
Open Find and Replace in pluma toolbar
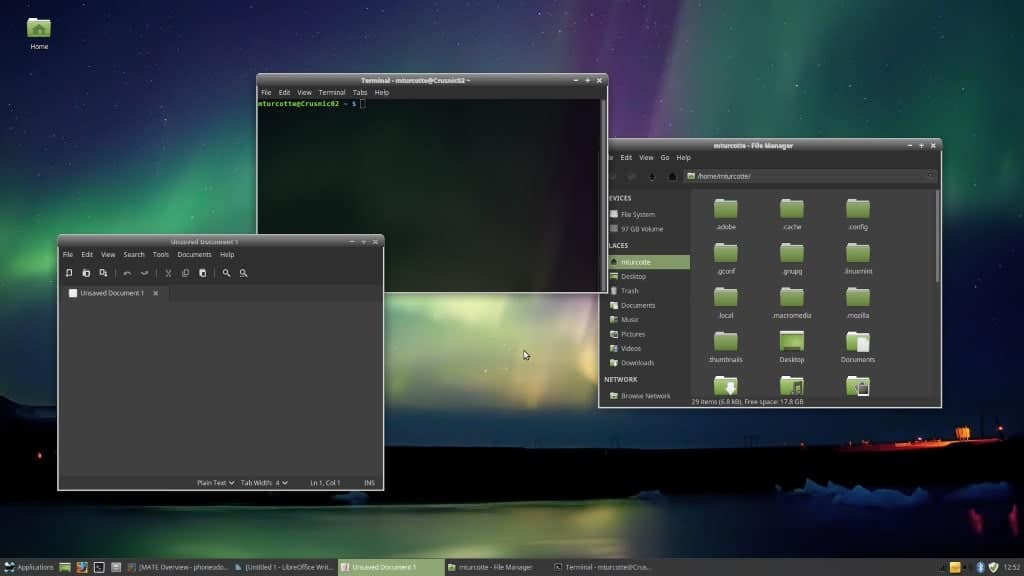click(x=242, y=273)
